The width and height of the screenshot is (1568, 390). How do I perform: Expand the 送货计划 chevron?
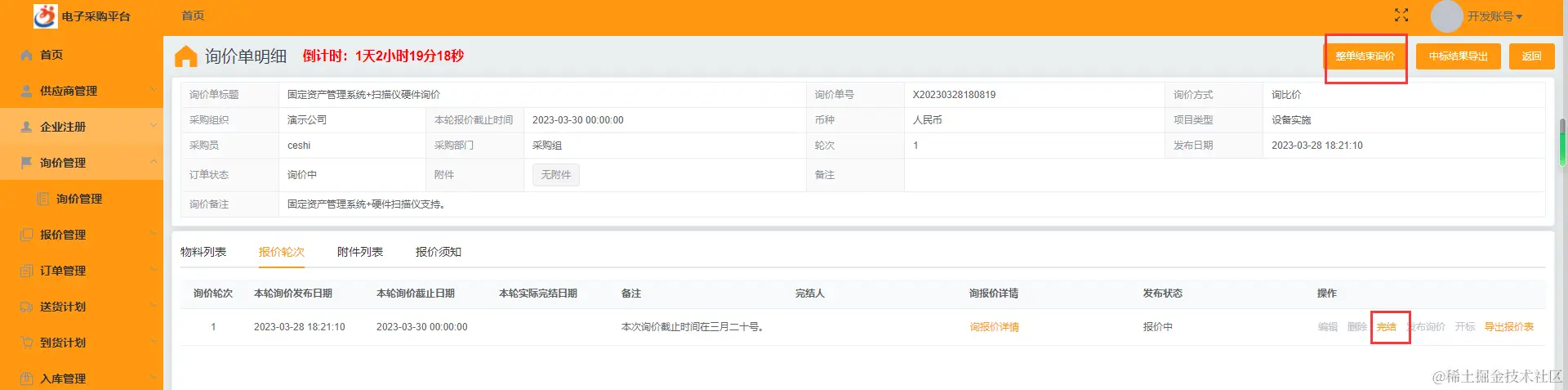[x=154, y=306]
